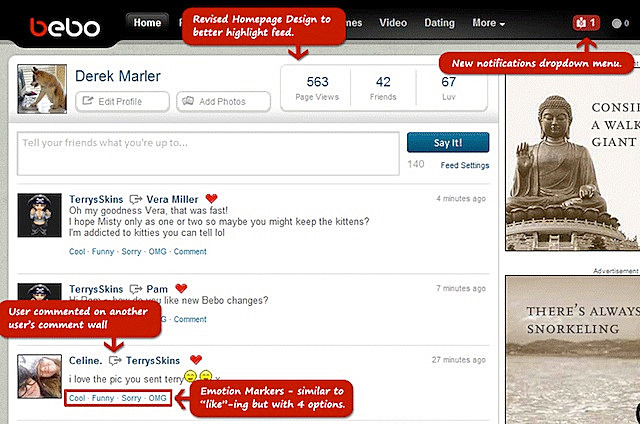View the 563 Page Views stat

pos(317,88)
